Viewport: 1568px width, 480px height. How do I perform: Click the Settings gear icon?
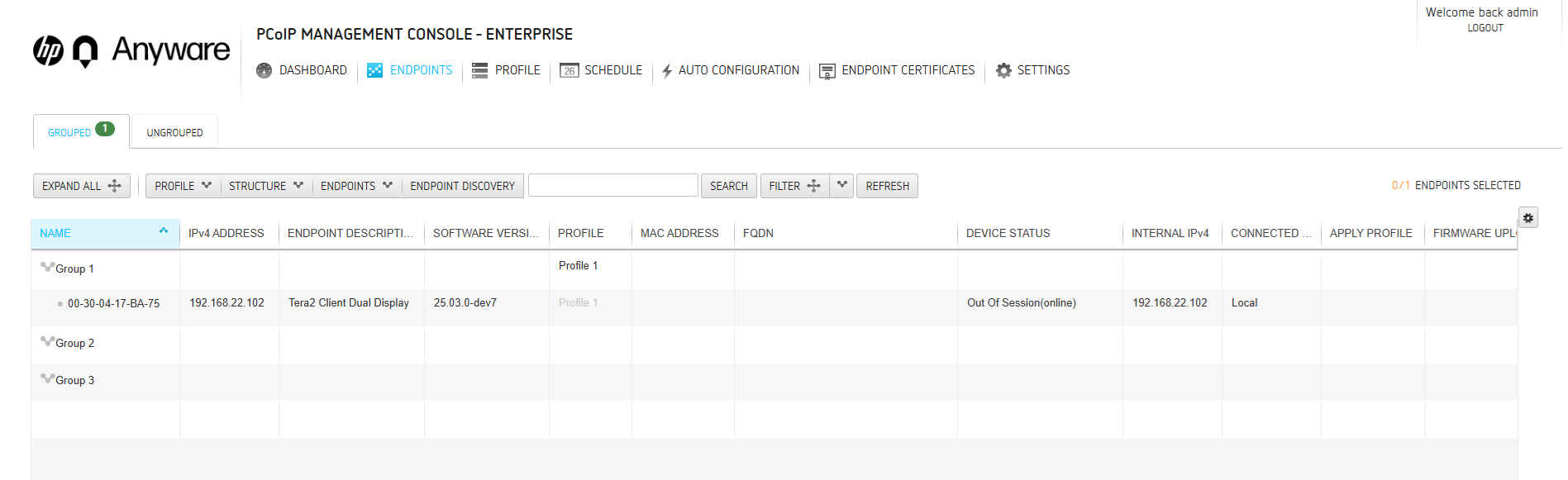click(x=1003, y=70)
